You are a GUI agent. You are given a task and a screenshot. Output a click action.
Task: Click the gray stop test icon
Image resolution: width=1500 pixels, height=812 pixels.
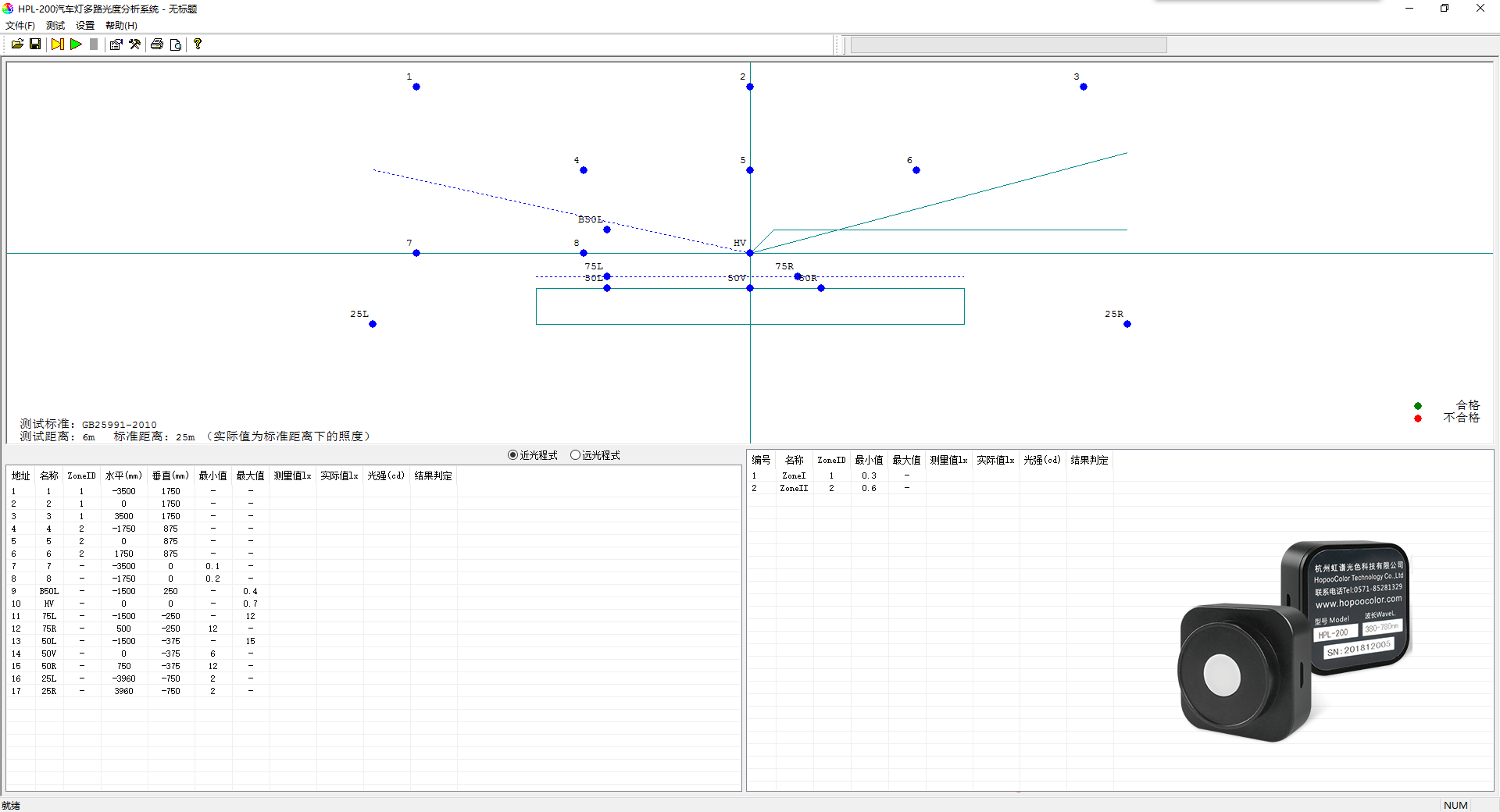pyautogui.click(x=94, y=45)
